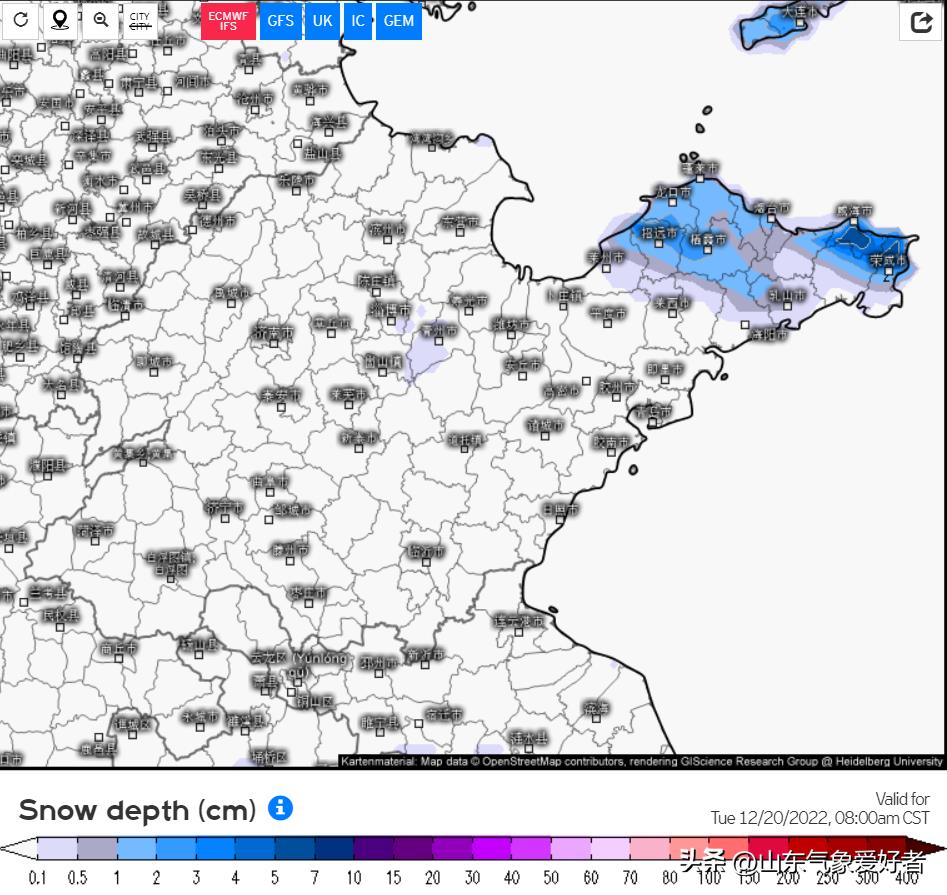Image resolution: width=947 pixels, height=895 pixels.
Task: Select the ECMWF IFS model tab
Action: tap(228, 21)
